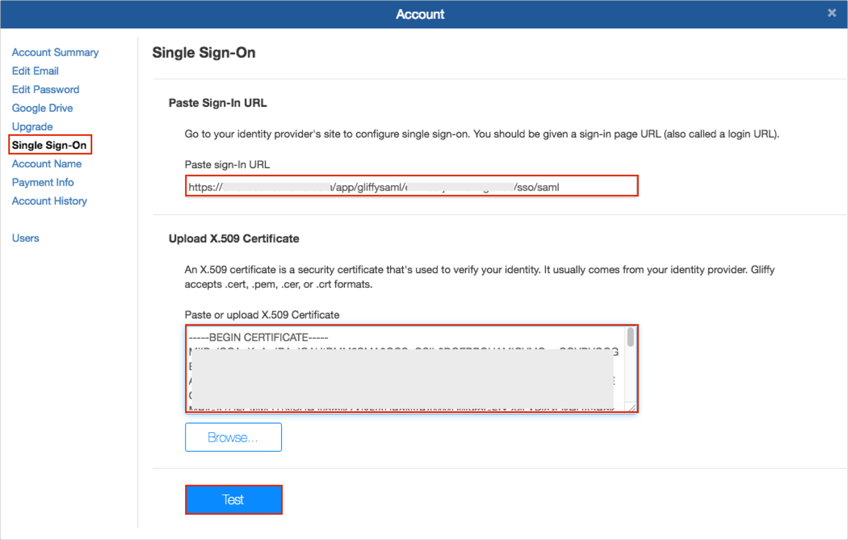
Task: Focus the sign-in URL text field
Action: [x=410, y=186]
